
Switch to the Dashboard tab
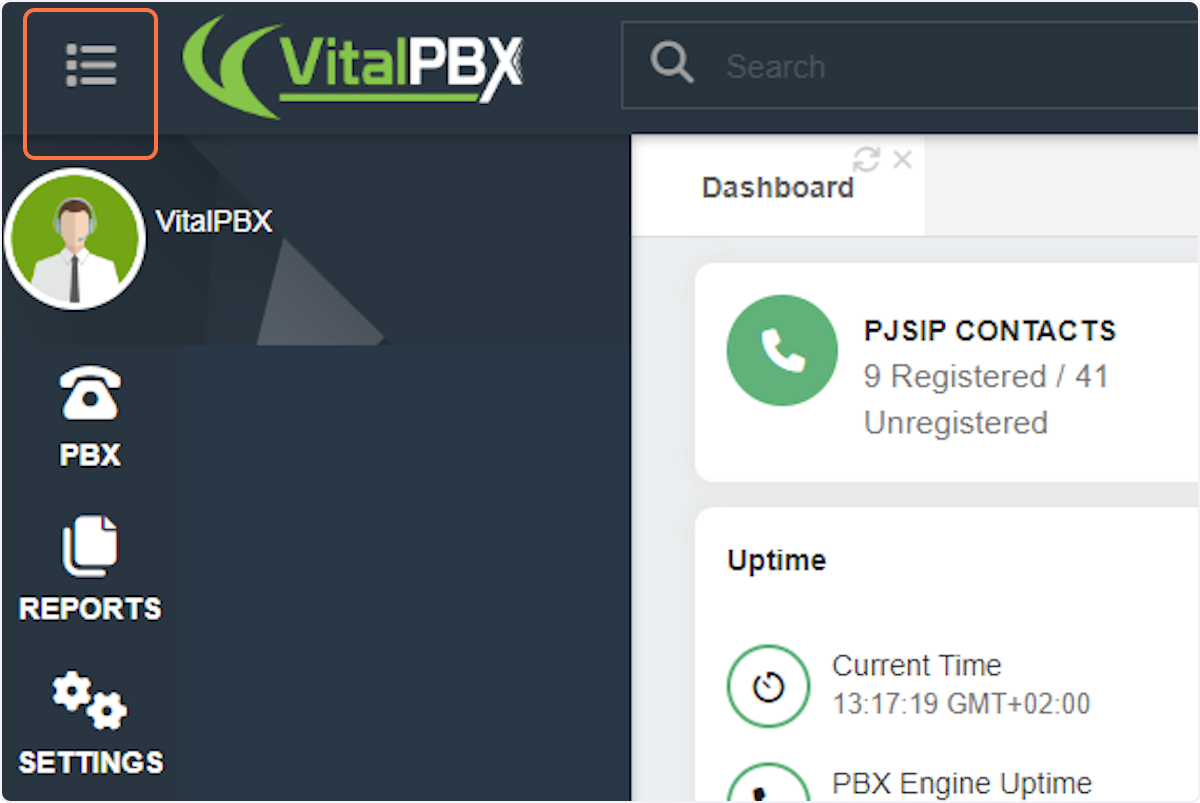tap(778, 188)
